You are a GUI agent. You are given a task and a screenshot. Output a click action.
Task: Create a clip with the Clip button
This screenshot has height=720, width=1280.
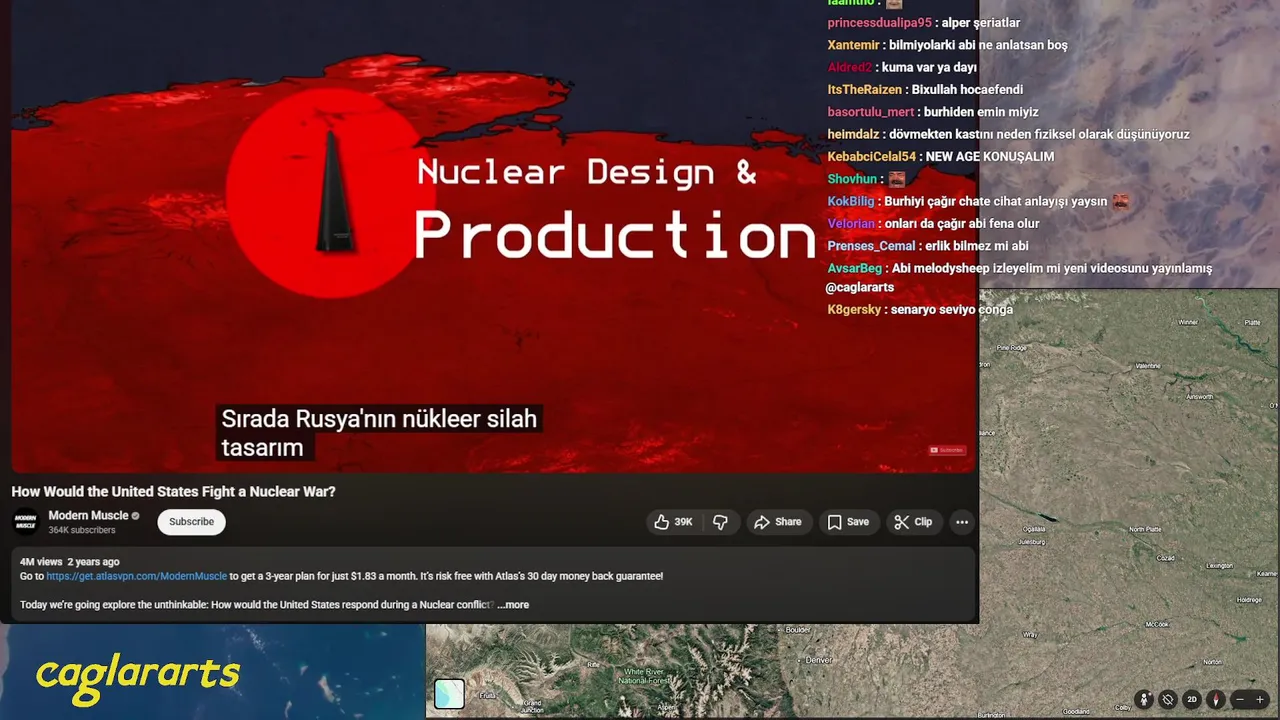913,522
